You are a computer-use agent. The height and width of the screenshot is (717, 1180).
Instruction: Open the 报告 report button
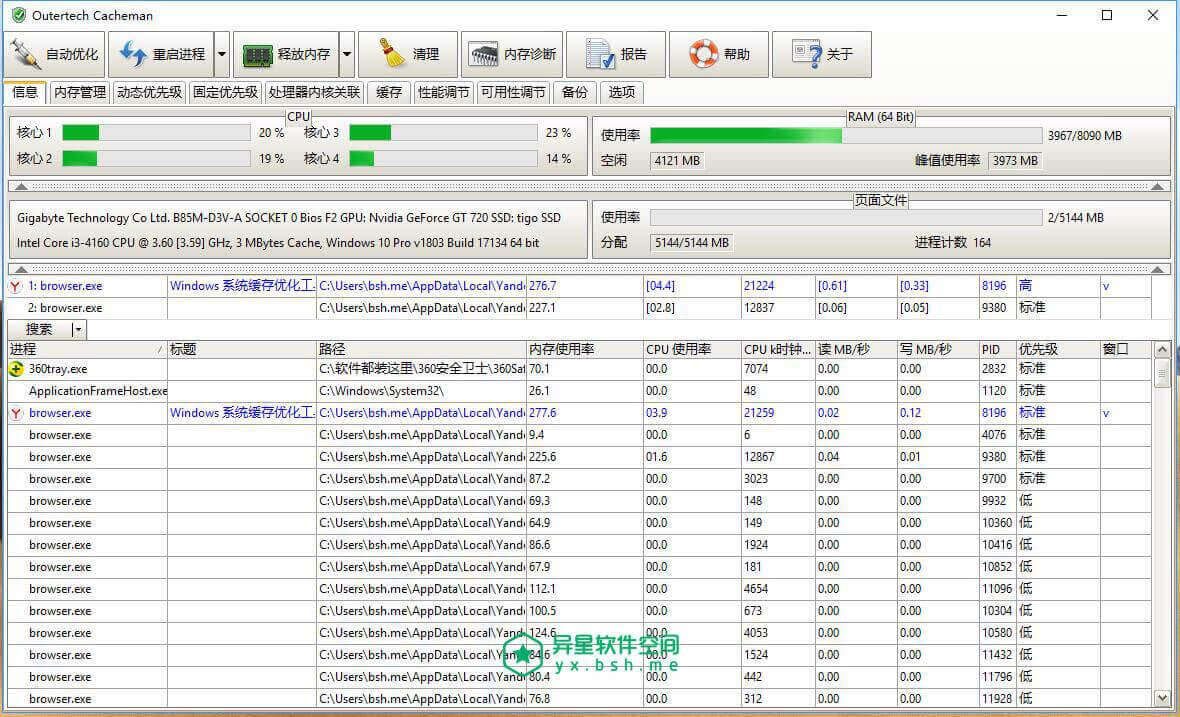[616, 54]
